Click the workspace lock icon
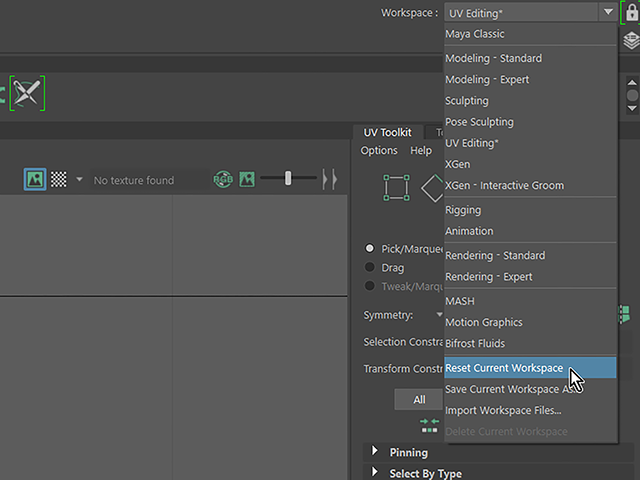The height and width of the screenshot is (480, 640). point(631,13)
